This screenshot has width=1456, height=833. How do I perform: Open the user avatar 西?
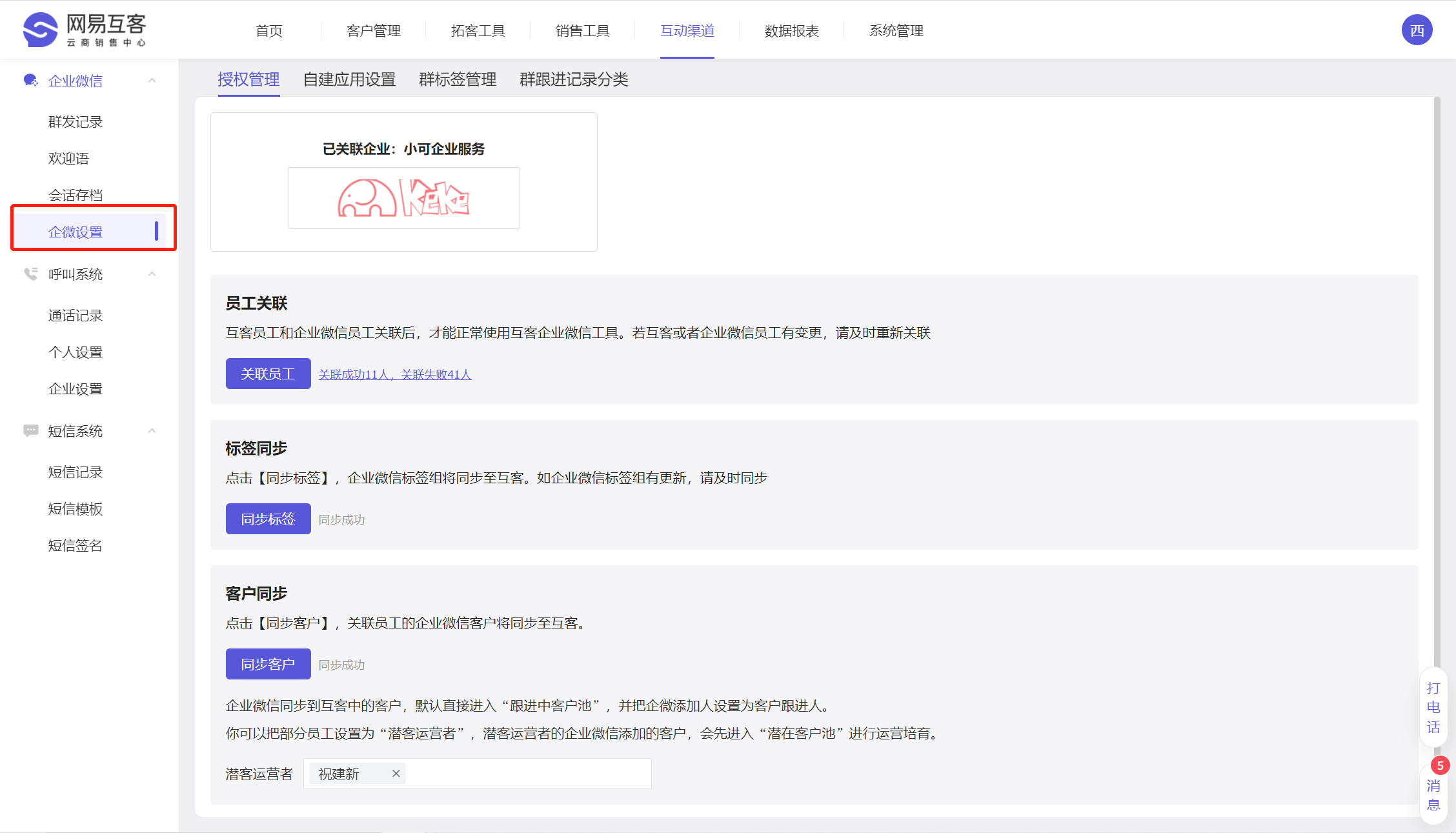point(1417,30)
